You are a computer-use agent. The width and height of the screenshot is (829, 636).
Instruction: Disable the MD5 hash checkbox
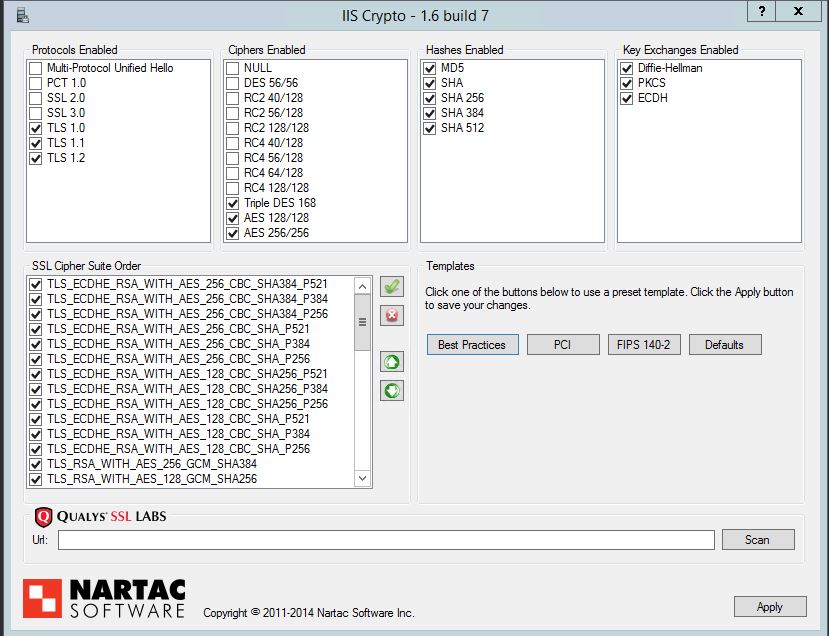(430, 68)
